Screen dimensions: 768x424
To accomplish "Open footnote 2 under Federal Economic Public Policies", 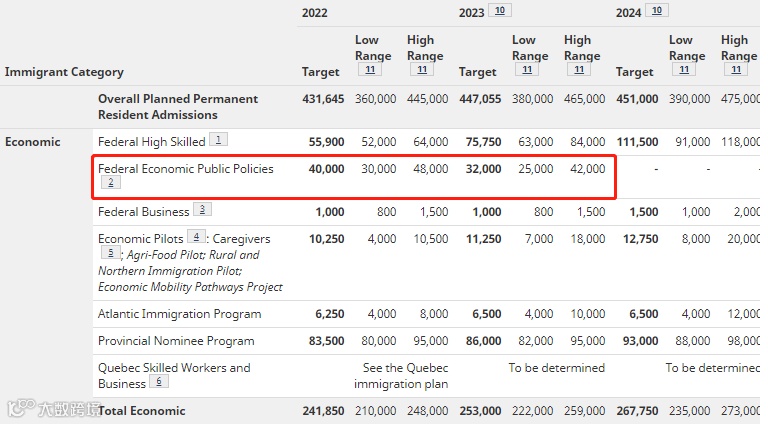I will 109,183.
